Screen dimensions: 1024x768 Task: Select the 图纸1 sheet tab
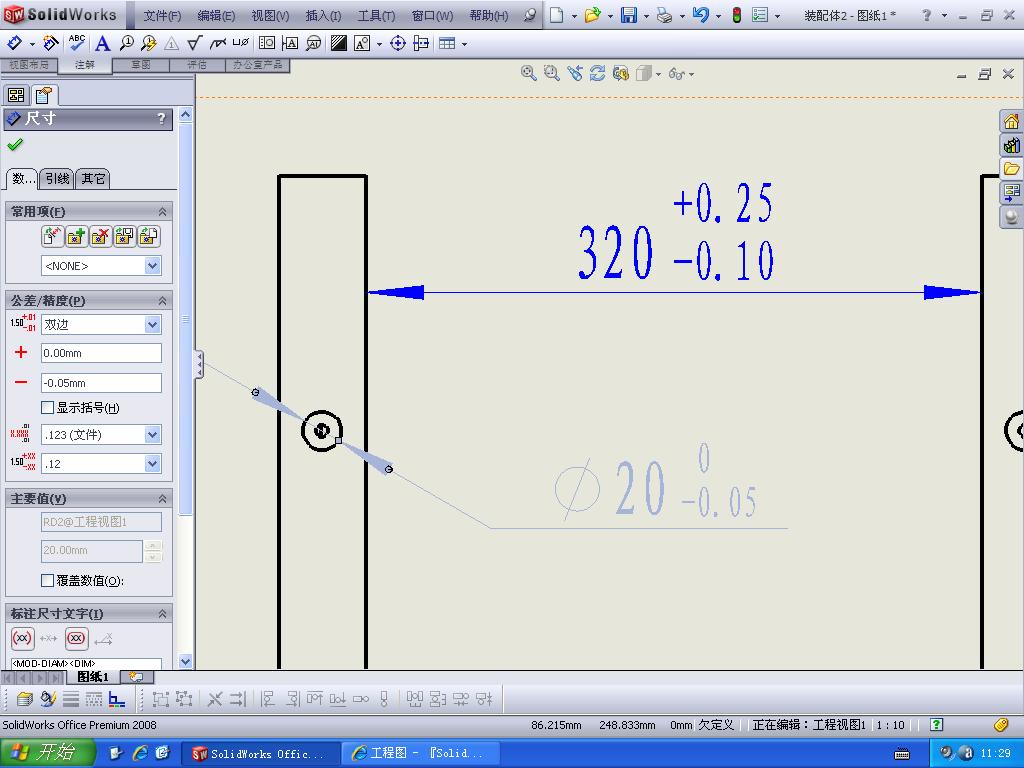pos(93,677)
